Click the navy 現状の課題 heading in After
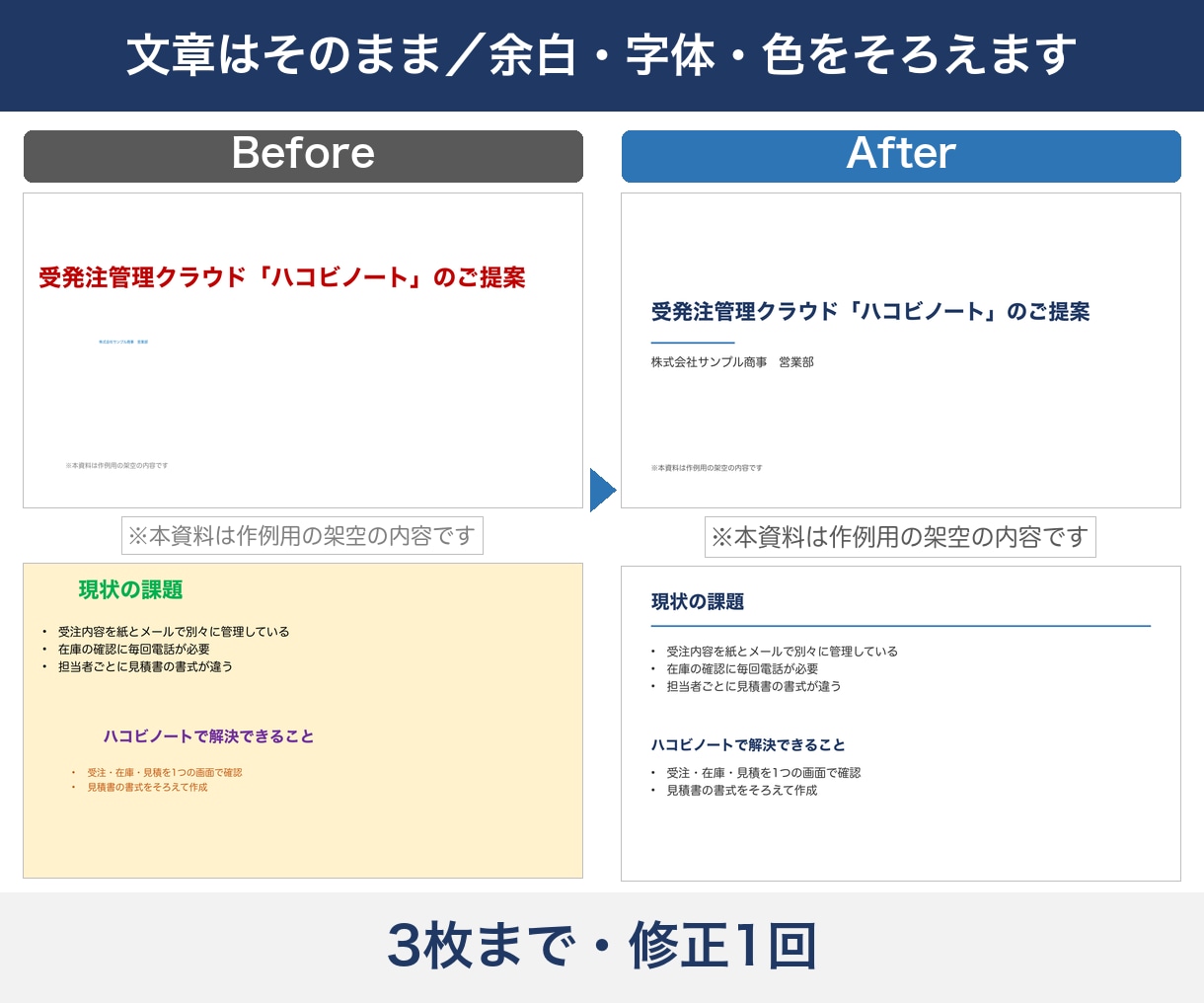 tap(698, 602)
